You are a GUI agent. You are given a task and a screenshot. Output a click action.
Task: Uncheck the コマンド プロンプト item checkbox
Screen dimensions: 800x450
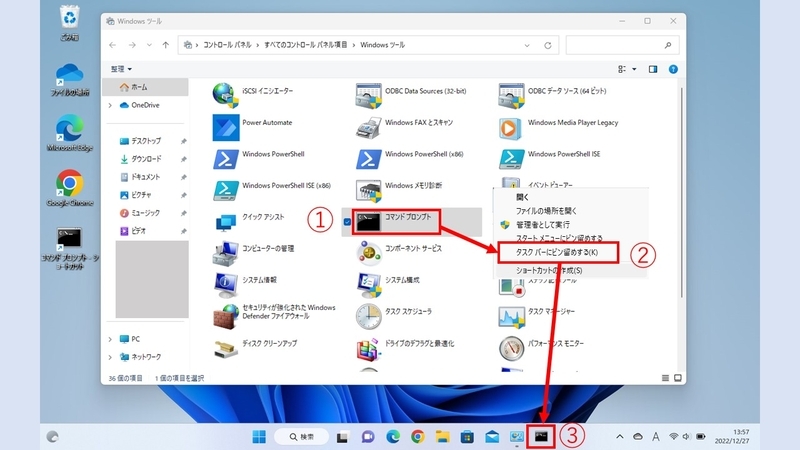point(347,222)
